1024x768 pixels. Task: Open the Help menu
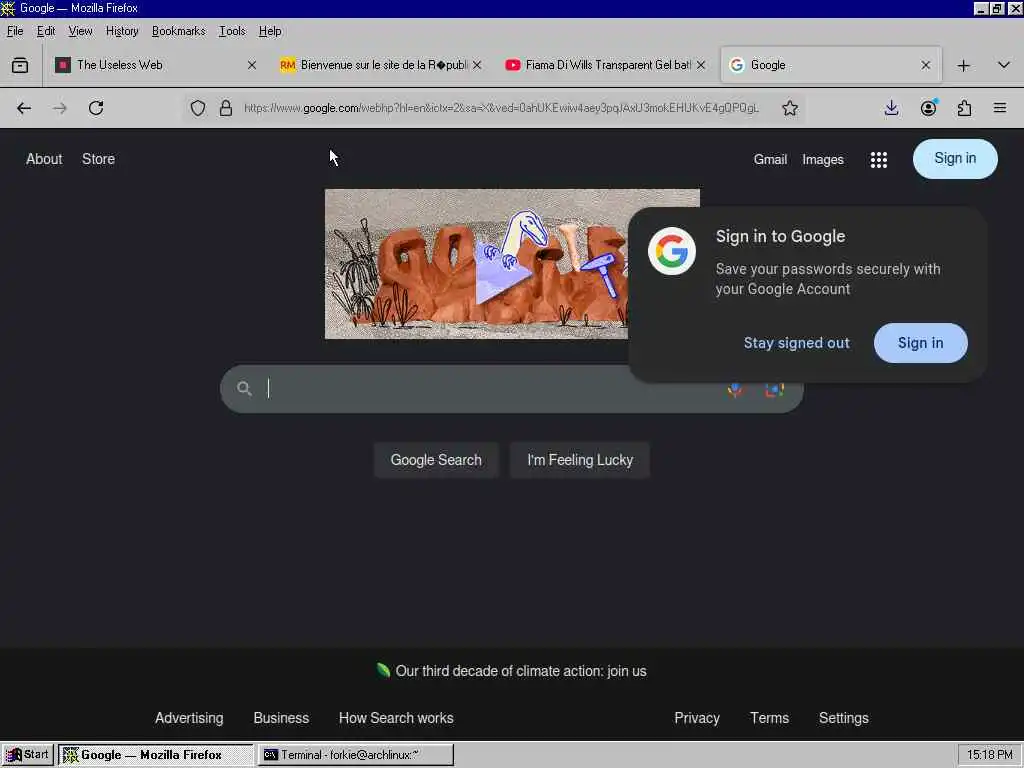click(x=270, y=31)
